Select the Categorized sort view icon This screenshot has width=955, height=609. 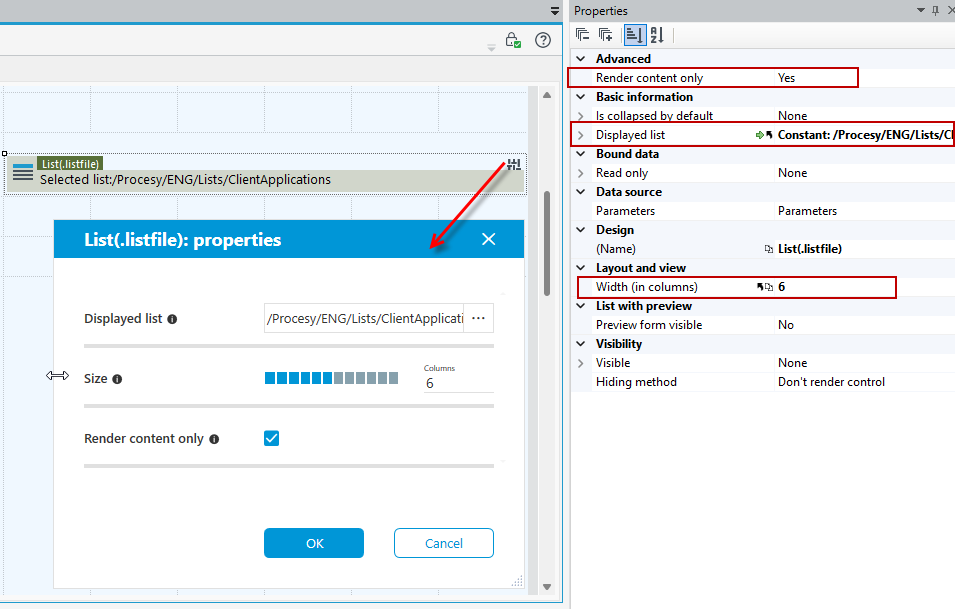point(634,35)
